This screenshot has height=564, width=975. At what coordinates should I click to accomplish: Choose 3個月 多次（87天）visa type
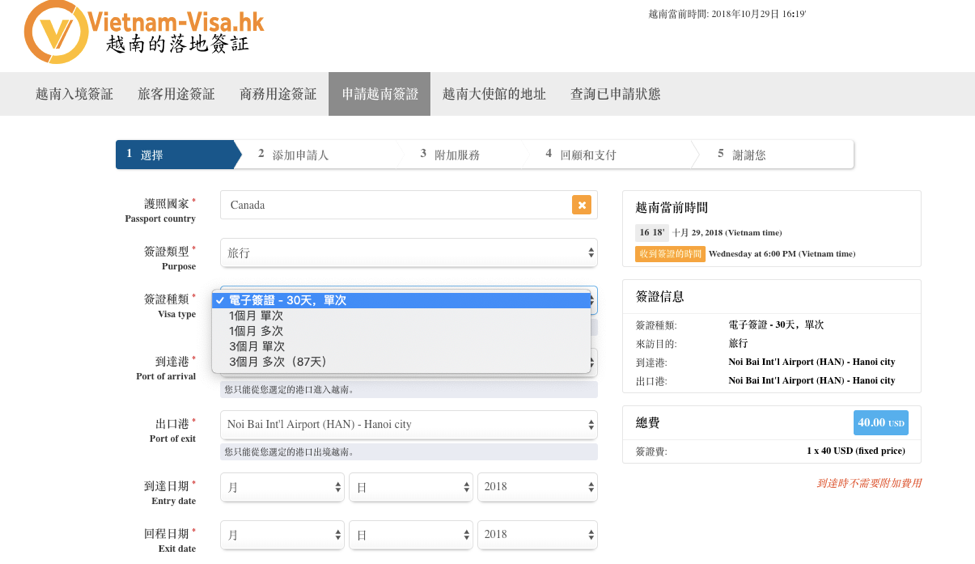278,362
